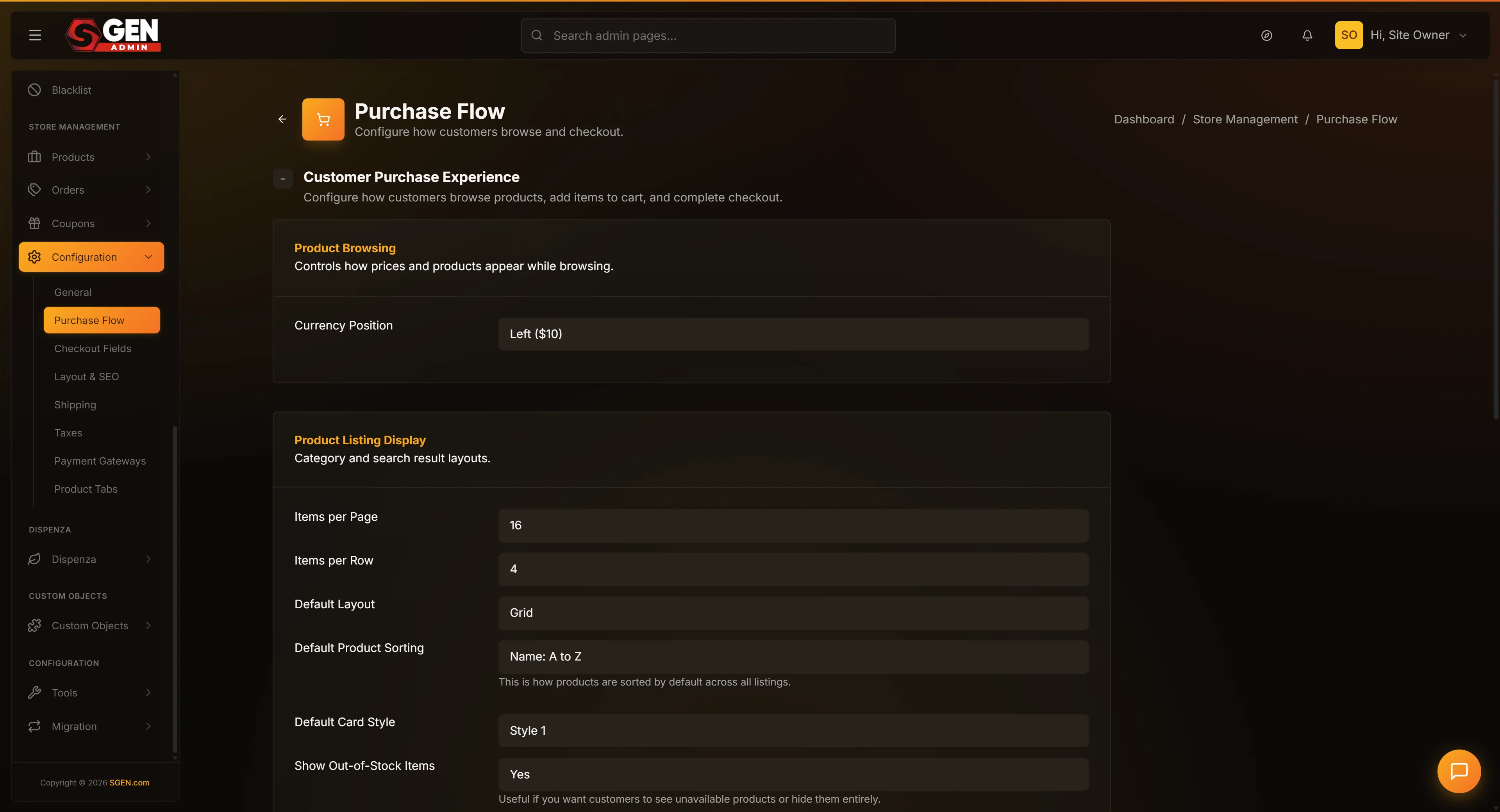Open the Currency Position dropdown
The image size is (1500, 812).
coord(793,334)
